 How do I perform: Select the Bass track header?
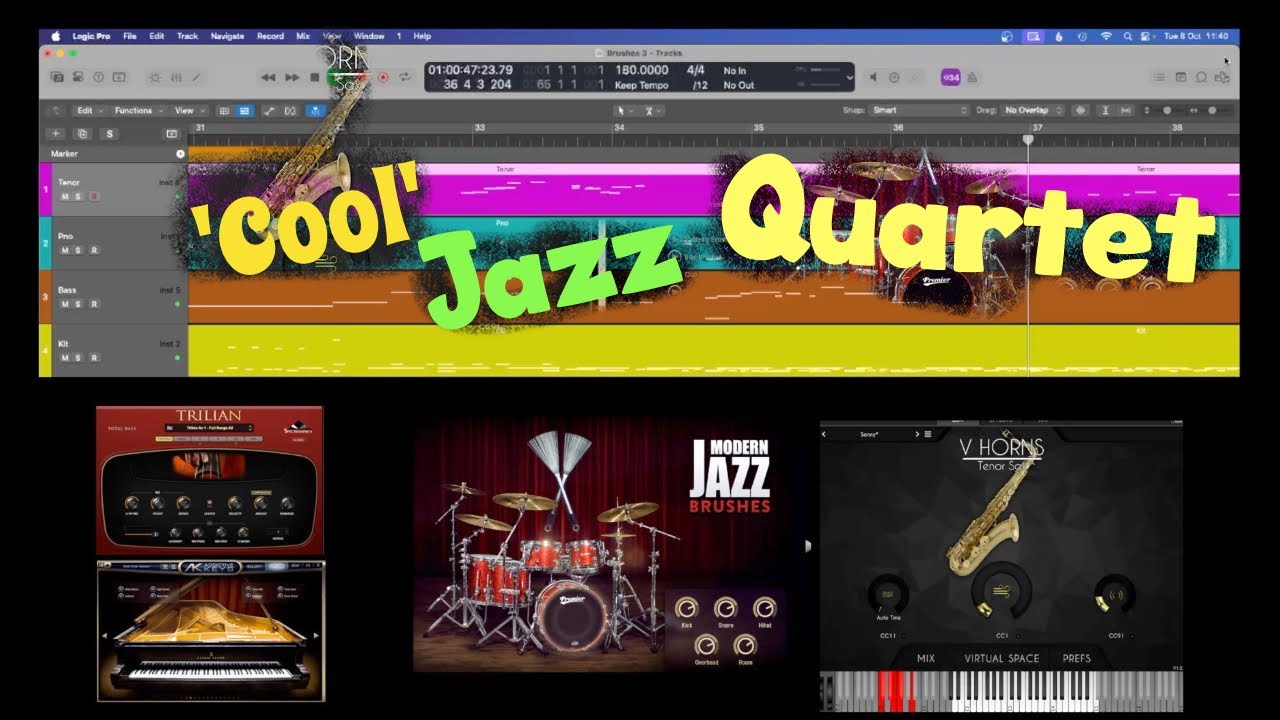[x=113, y=297]
